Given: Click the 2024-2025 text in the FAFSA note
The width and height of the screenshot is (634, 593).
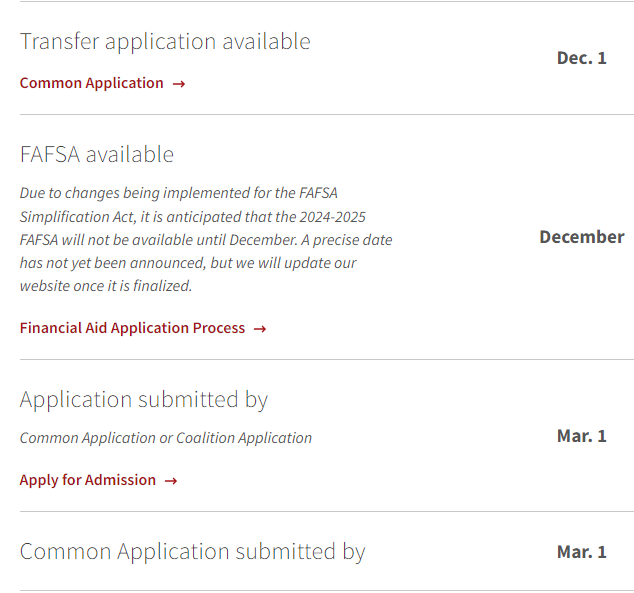Looking at the screenshot, I should pos(332,217).
